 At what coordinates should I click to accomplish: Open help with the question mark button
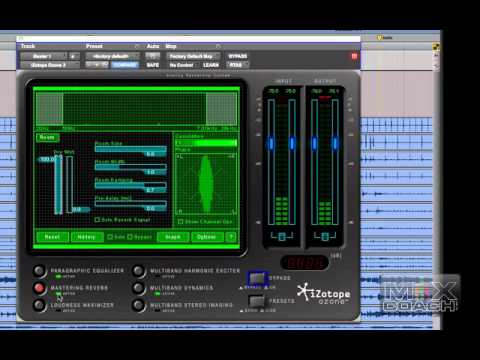click(231, 237)
